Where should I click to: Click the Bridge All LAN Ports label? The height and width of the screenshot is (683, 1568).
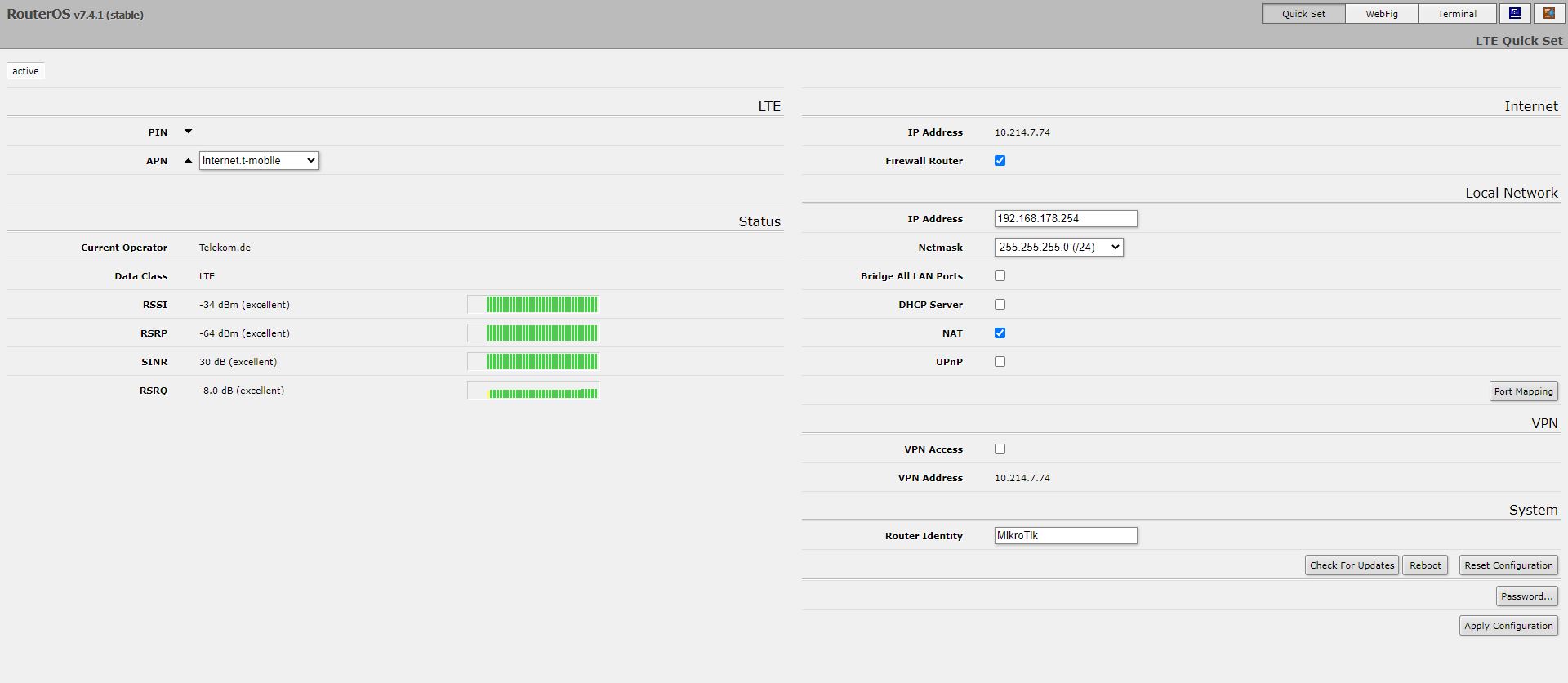[x=911, y=276]
